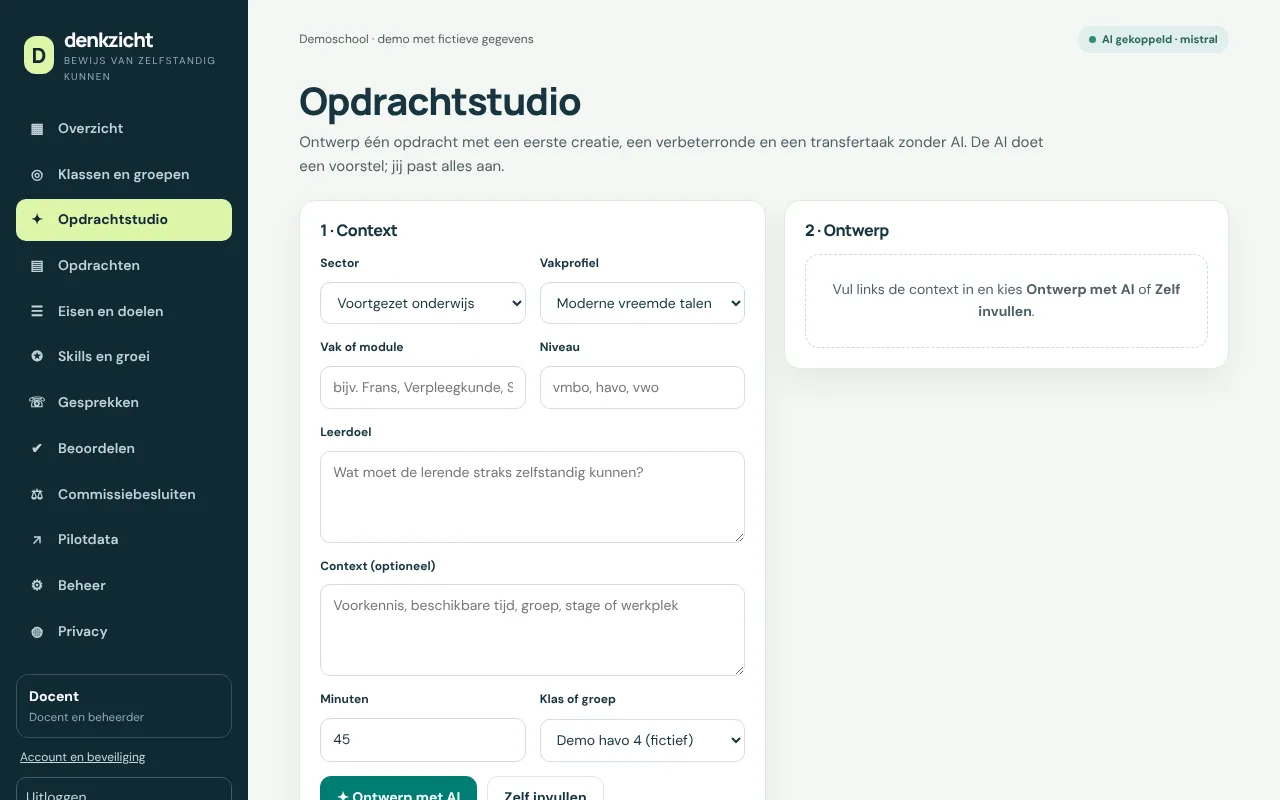The width and height of the screenshot is (1280, 800).
Task: Open the Privacy page
Action: coord(124,632)
